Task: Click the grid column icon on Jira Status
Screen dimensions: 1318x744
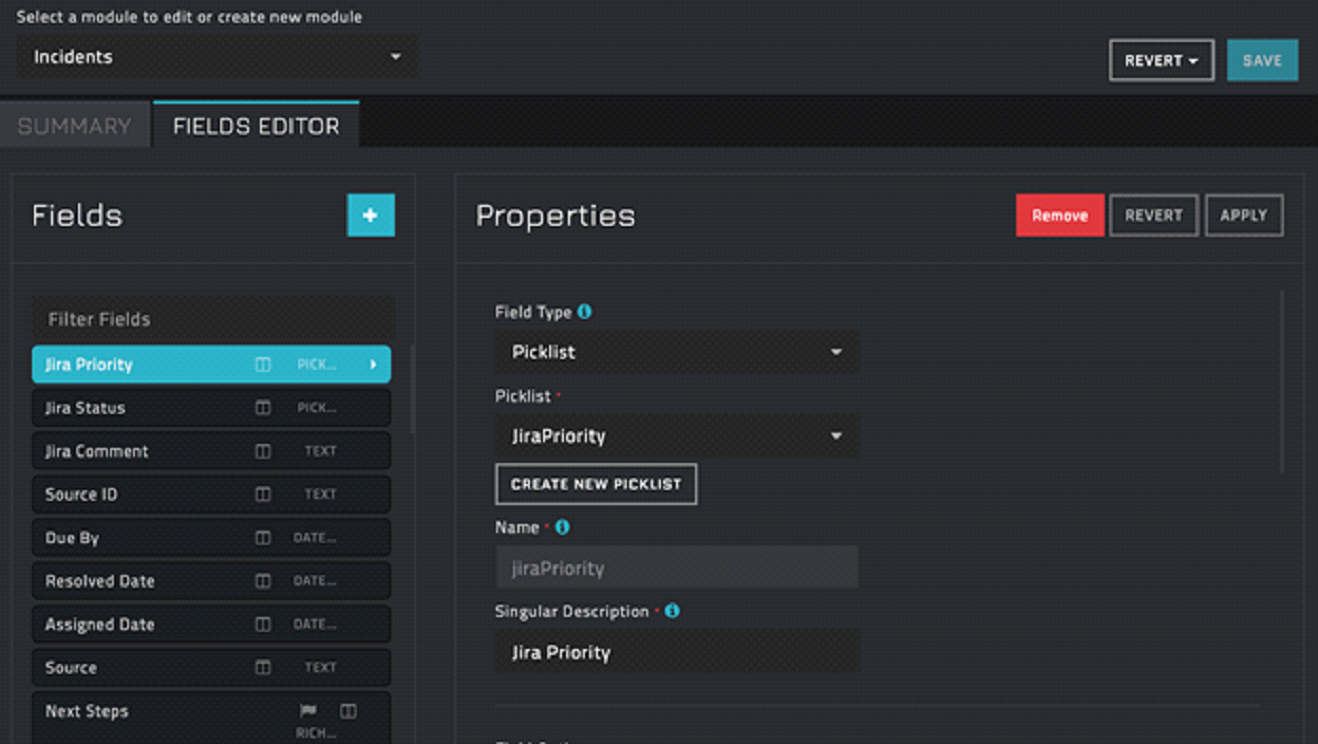Action: pyautogui.click(x=263, y=408)
